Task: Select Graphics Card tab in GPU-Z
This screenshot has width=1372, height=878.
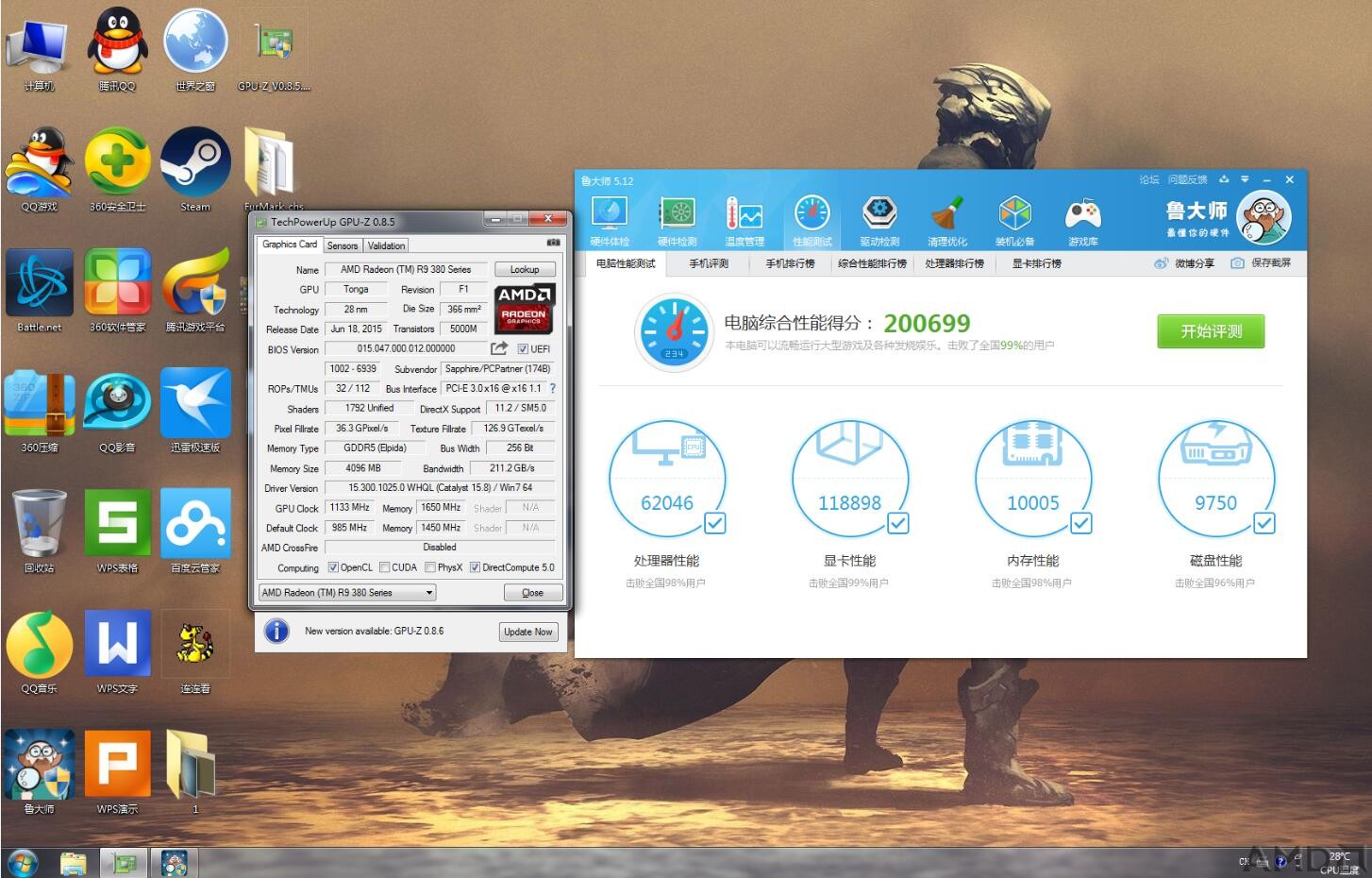Action: tap(290, 245)
